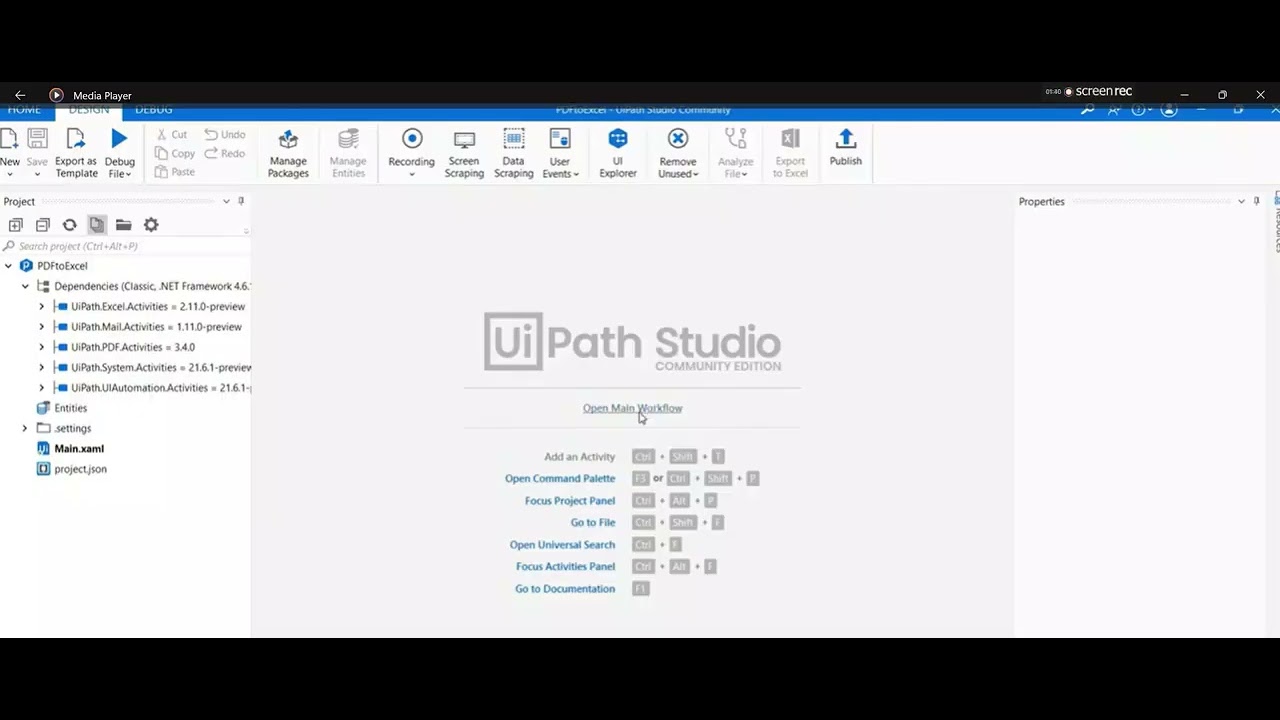This screenshot has width=1280, height=720.
Task: Switch to DESIGN tab
Action: click(x=89, y=110)
